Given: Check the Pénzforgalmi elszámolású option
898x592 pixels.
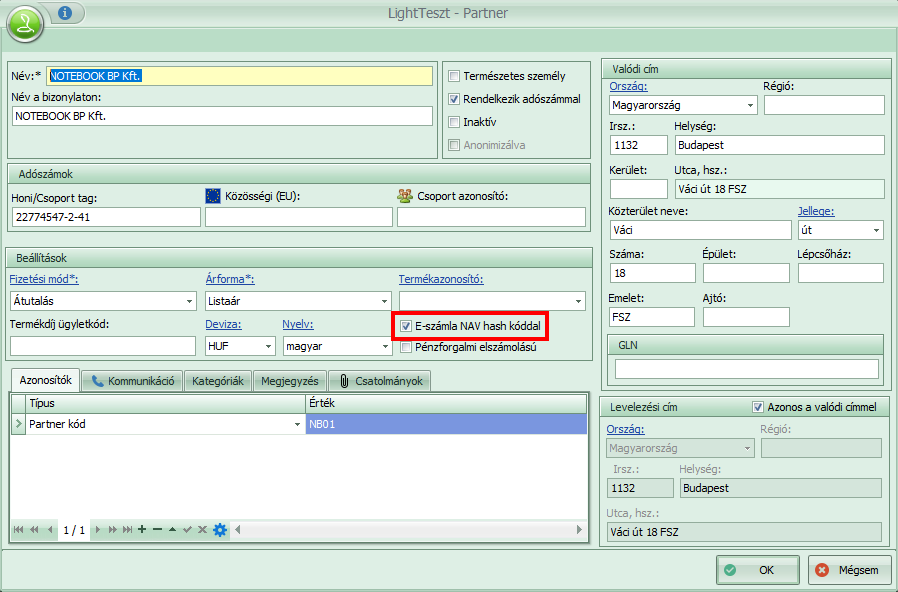Looking at the screenshot, I should coord(405,347).
